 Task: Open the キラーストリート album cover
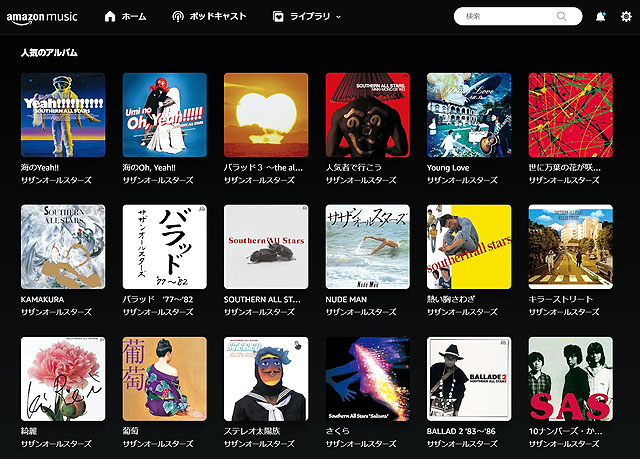point(571,247)
